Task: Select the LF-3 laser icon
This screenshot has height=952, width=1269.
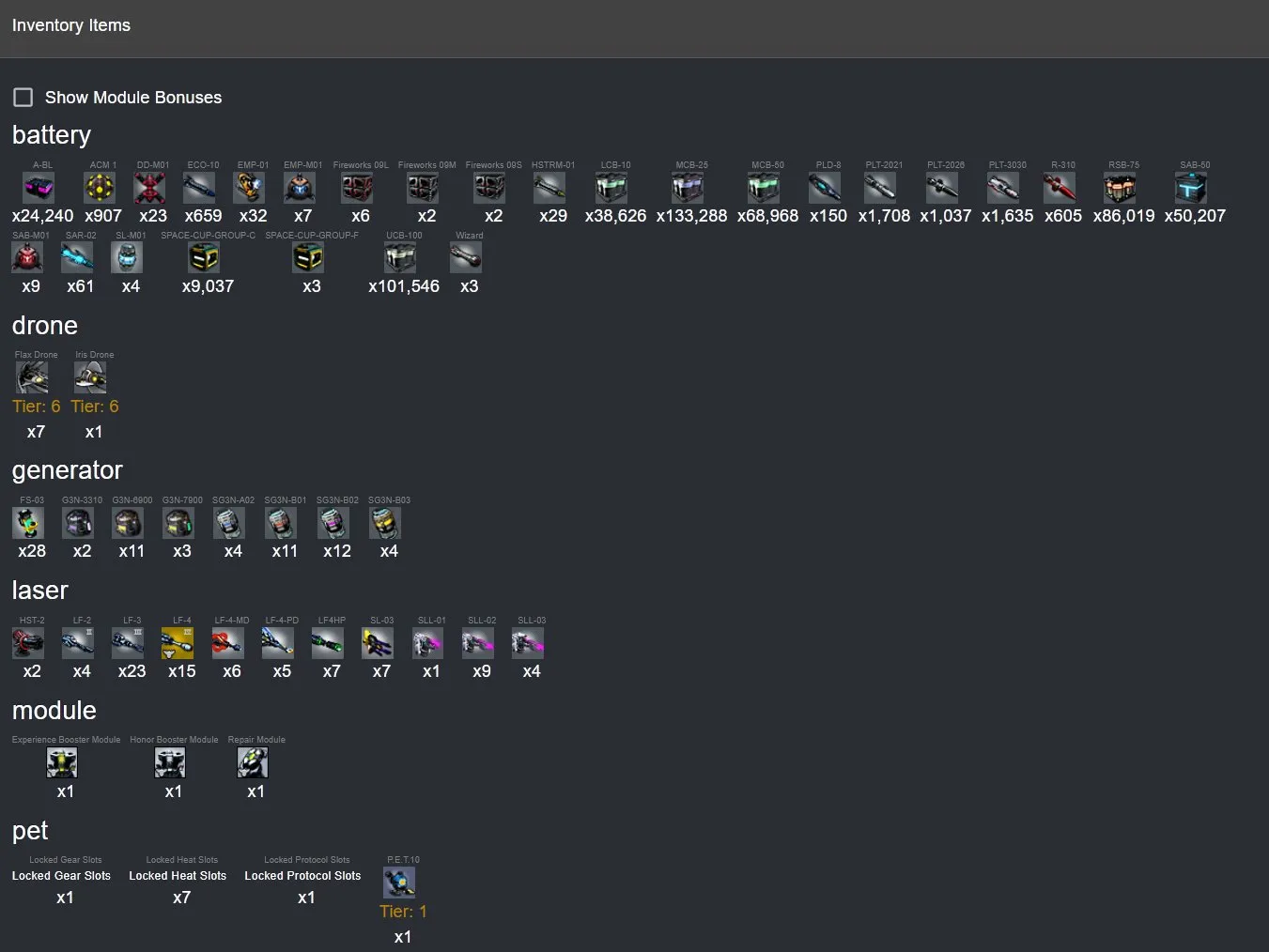Action: [129, 643]
